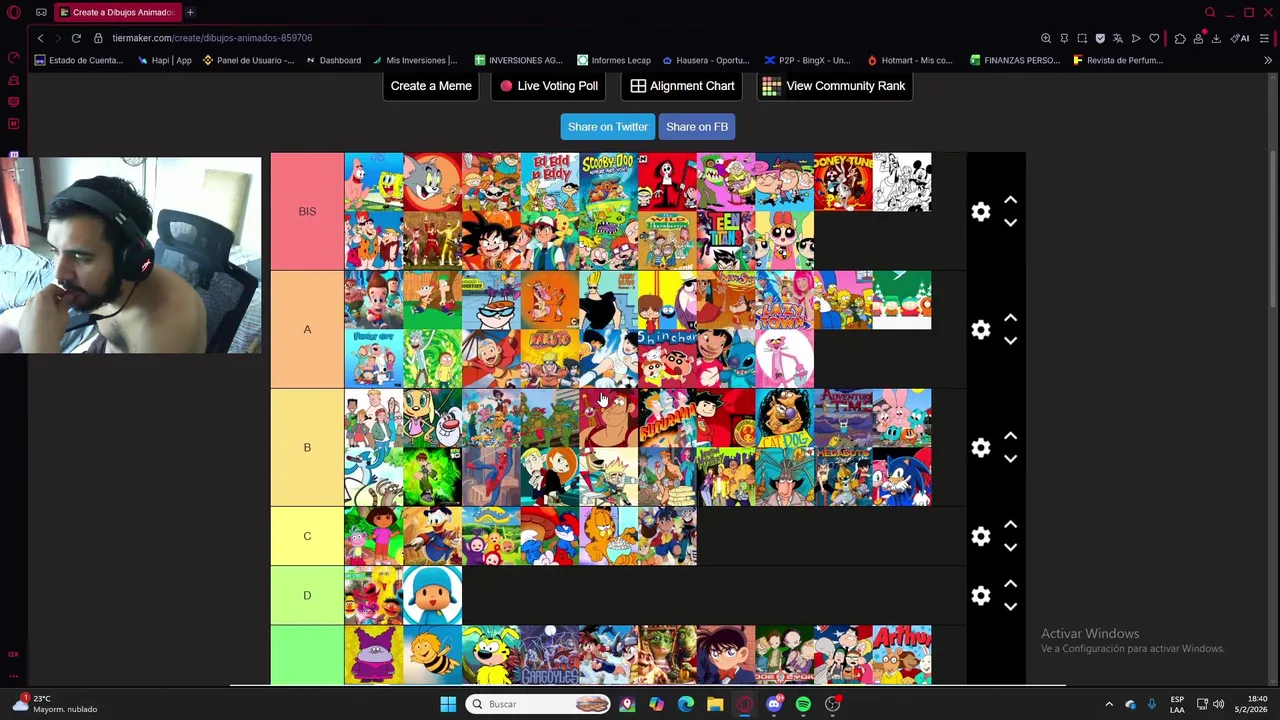Move C tier row up
The image size is (1280, 720).
[x=1010, y=525]
